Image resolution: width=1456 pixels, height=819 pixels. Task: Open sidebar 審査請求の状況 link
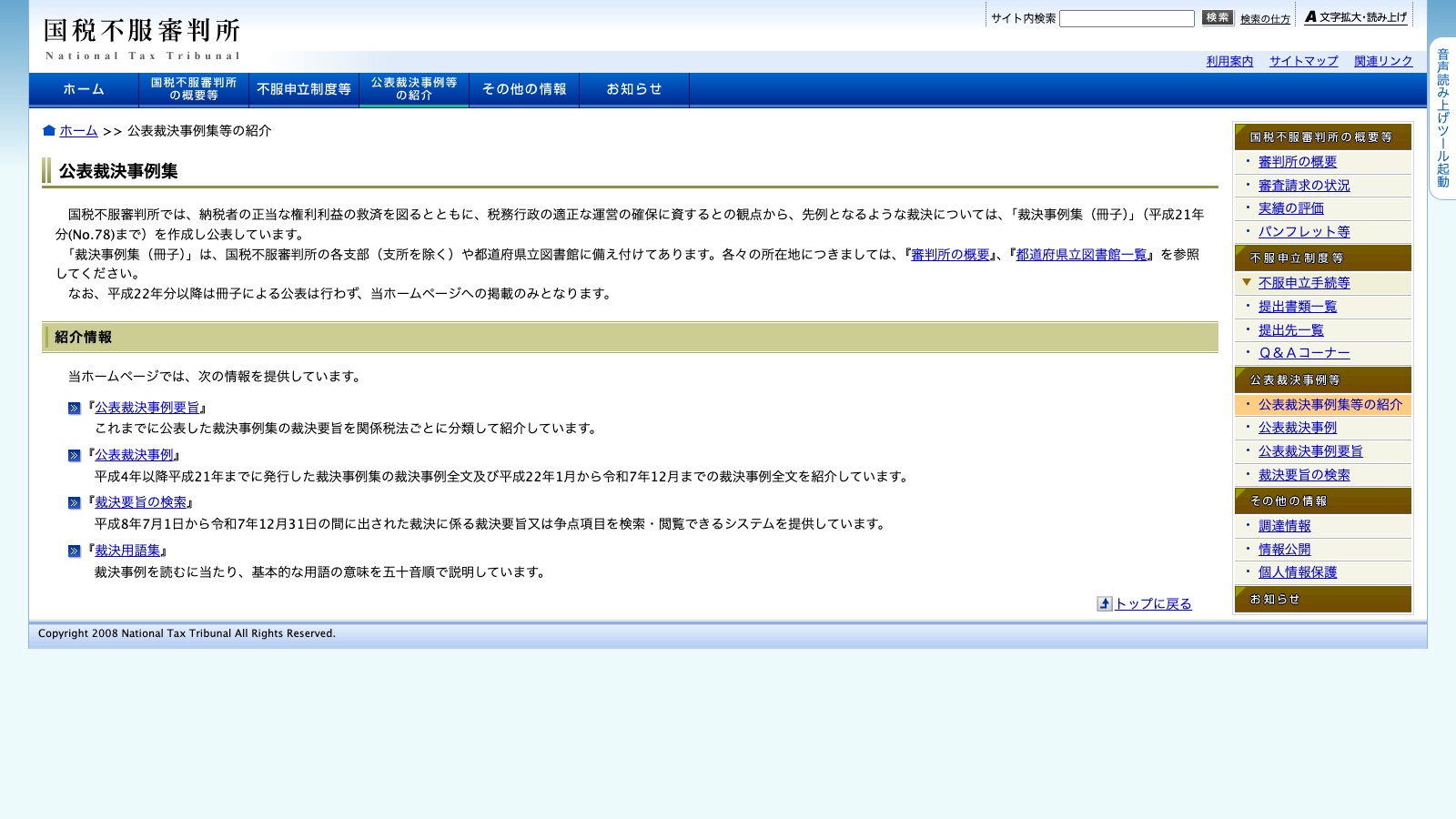(1304, 186)
